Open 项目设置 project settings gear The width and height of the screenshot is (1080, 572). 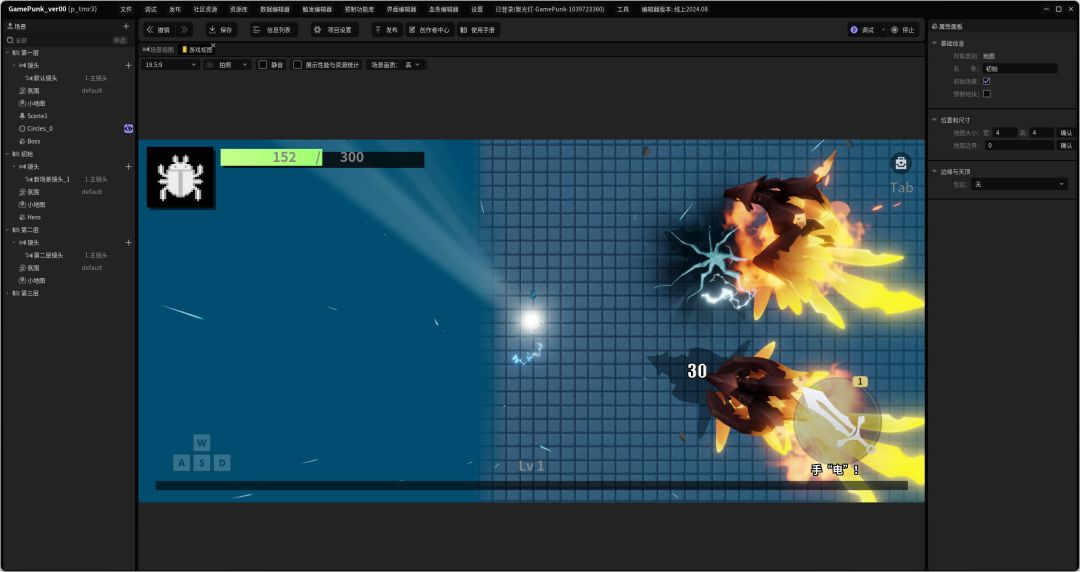click(333, 30)
